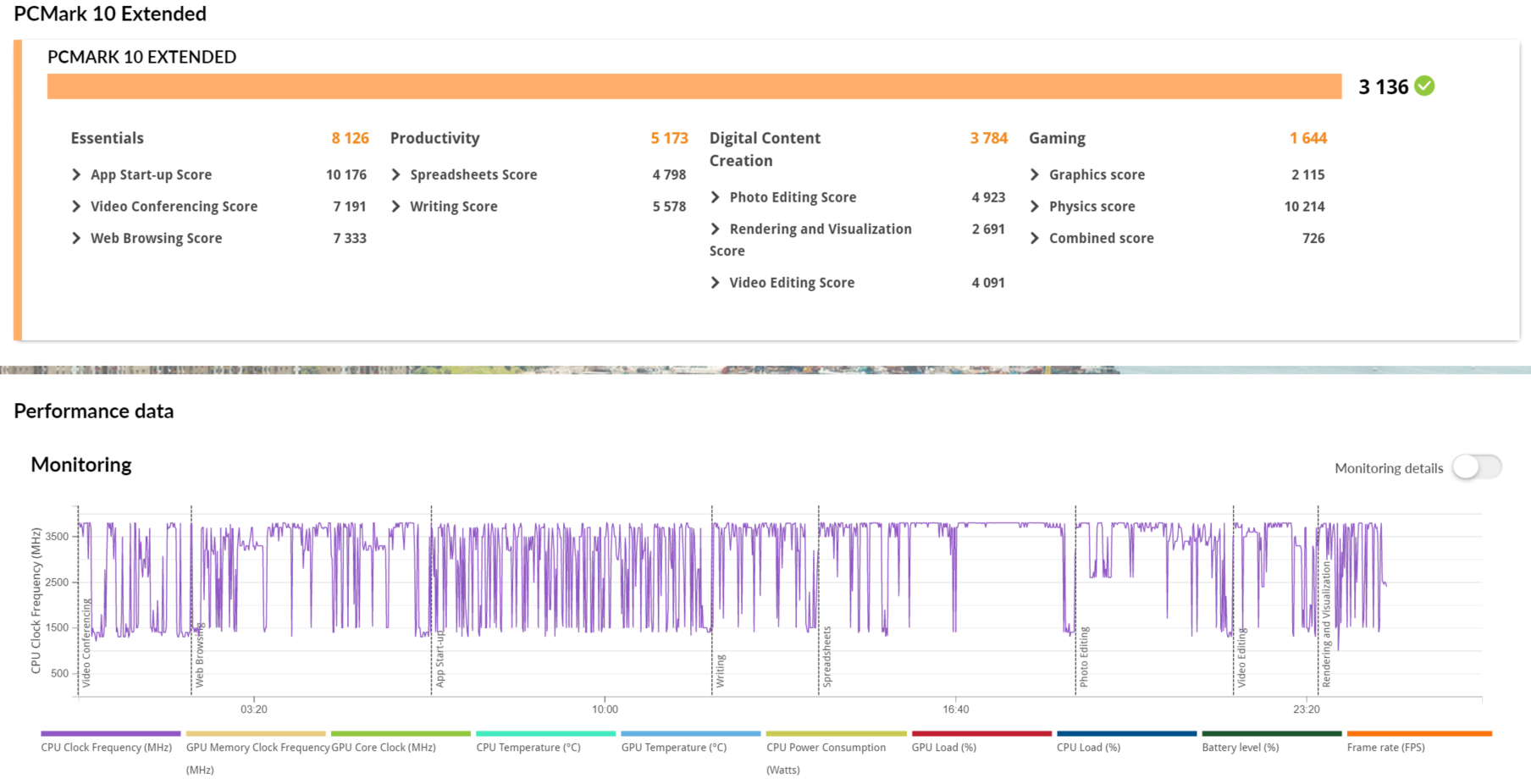Expand the Spreadsheets Score row
The width and height of the screenshot is (1531, 784).
point(395,174)
